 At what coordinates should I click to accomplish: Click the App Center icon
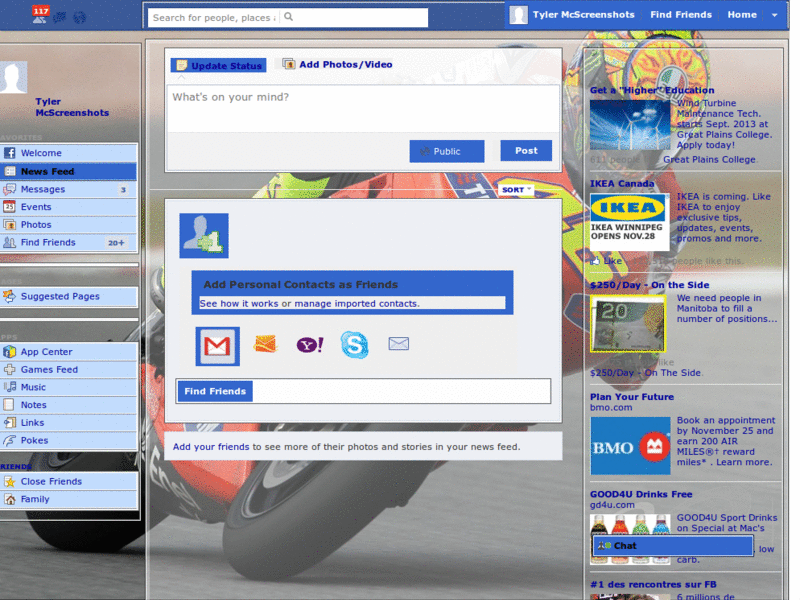(x=9, y=352)
